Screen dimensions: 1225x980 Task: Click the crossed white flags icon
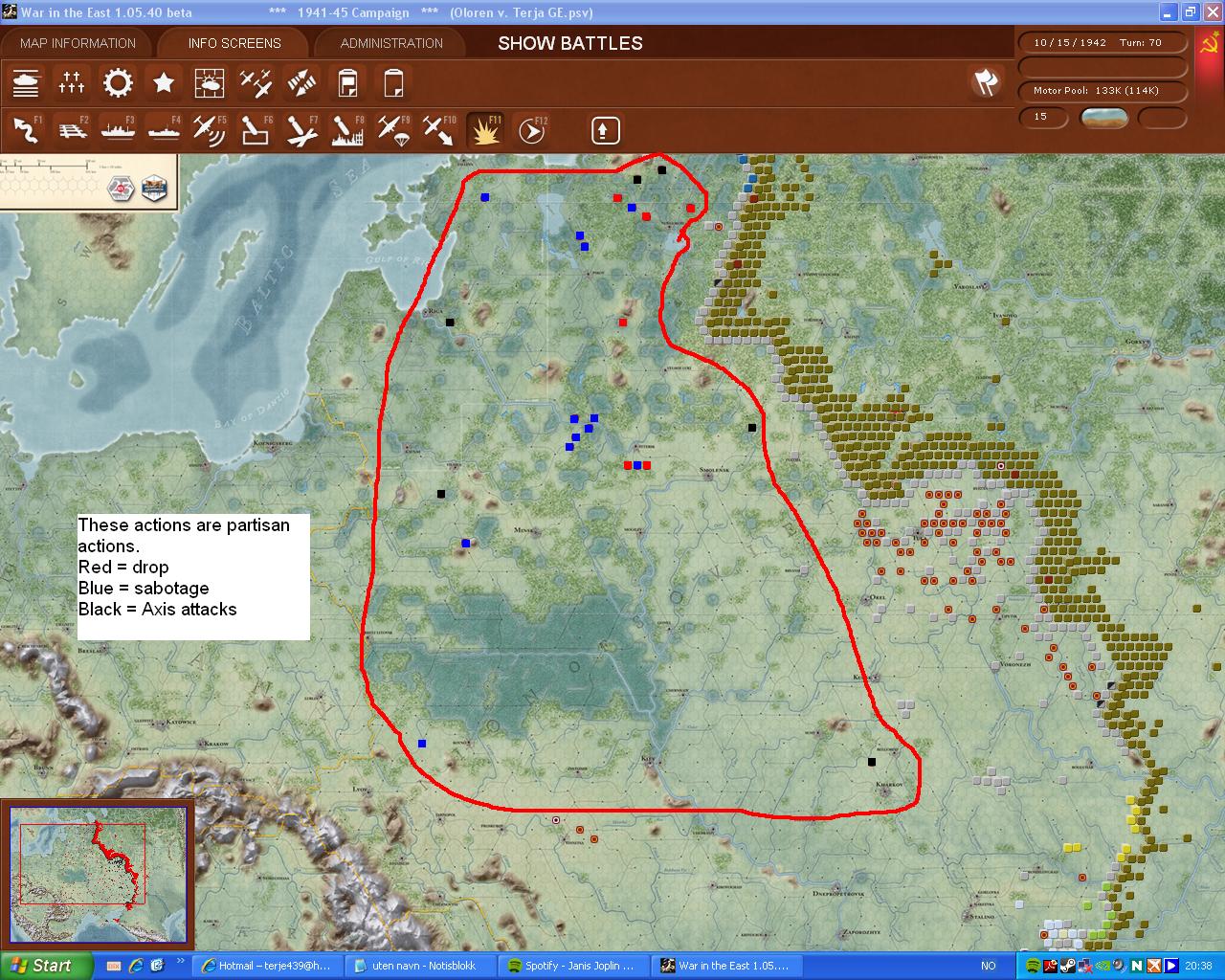[x=985, y=83]
